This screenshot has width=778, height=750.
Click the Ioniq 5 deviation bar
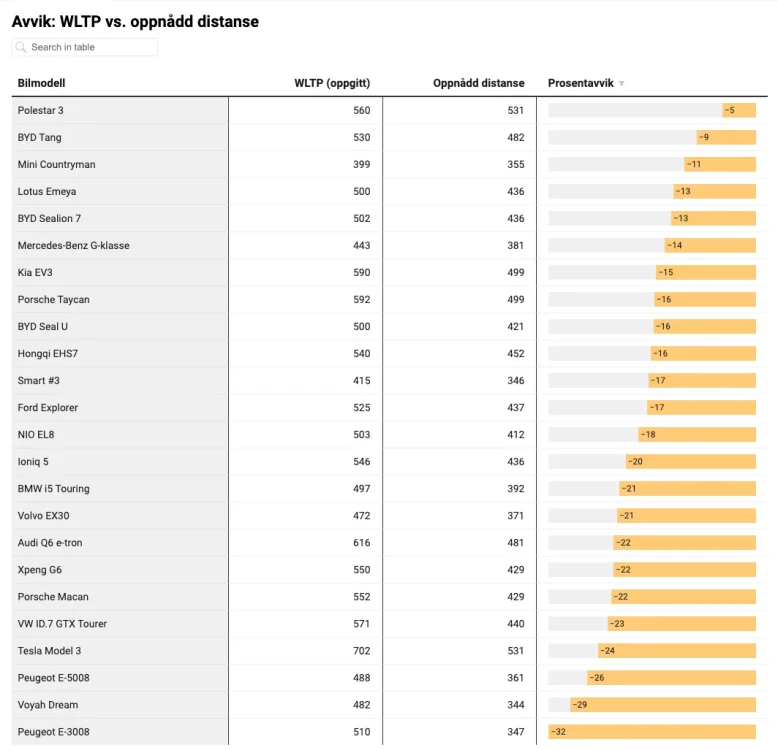[x=691, y=462]
